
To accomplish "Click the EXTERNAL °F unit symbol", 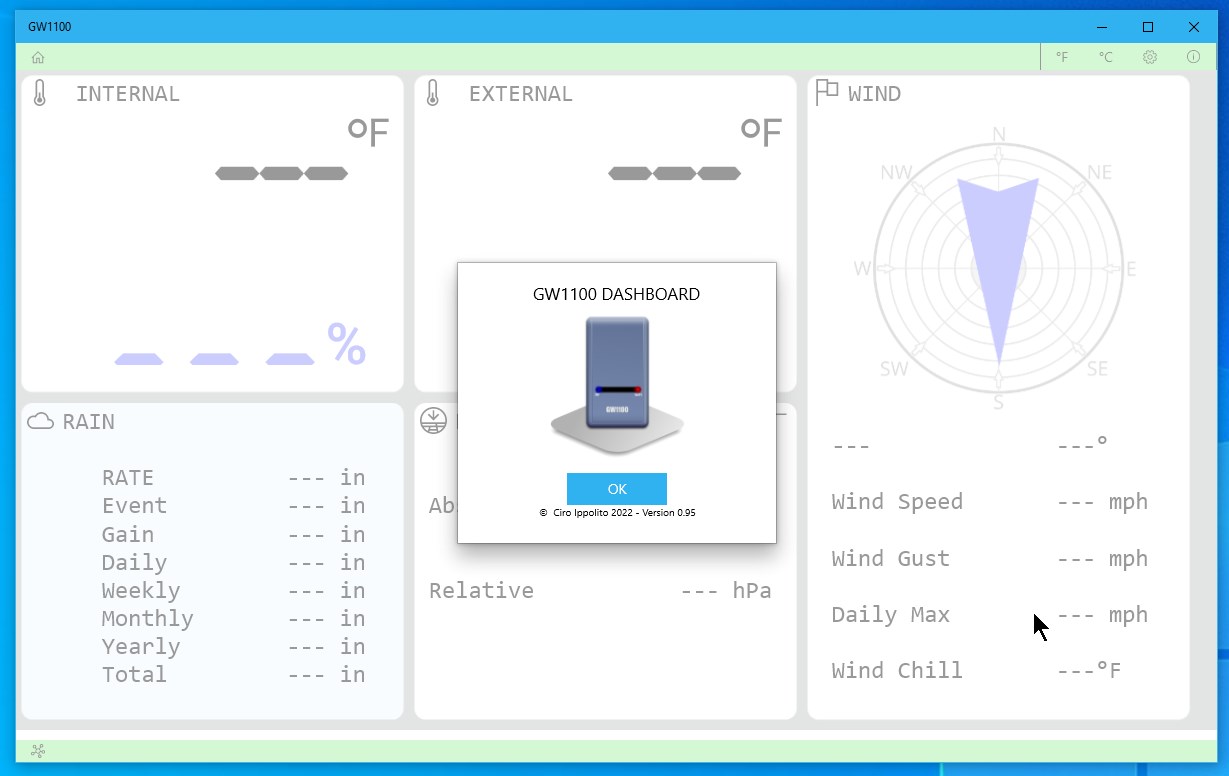I will [761, 131].
